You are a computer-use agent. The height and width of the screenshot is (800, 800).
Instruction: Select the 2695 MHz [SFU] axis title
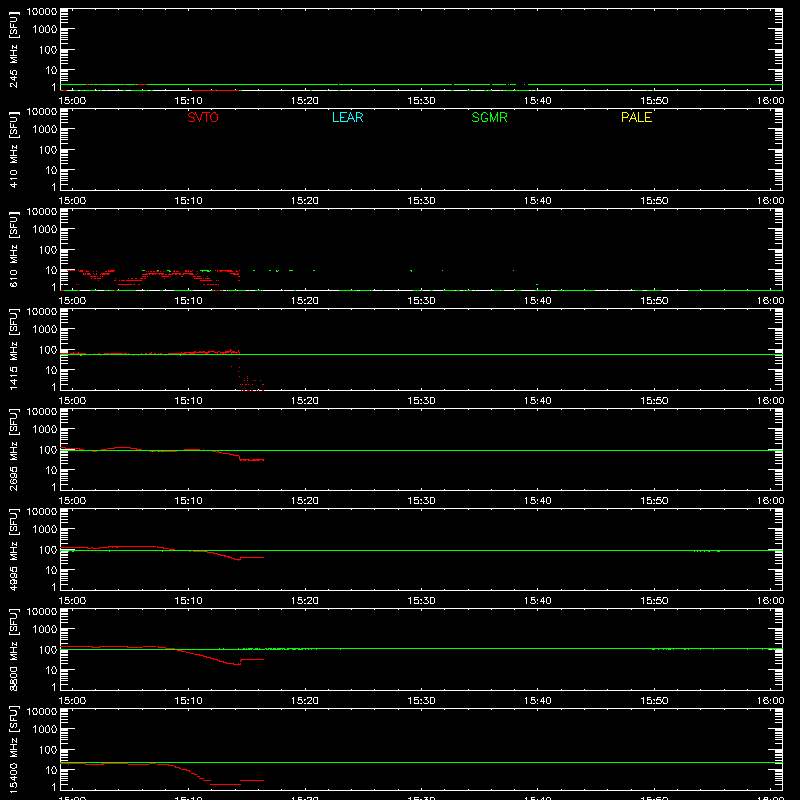(x=14, y=449)
